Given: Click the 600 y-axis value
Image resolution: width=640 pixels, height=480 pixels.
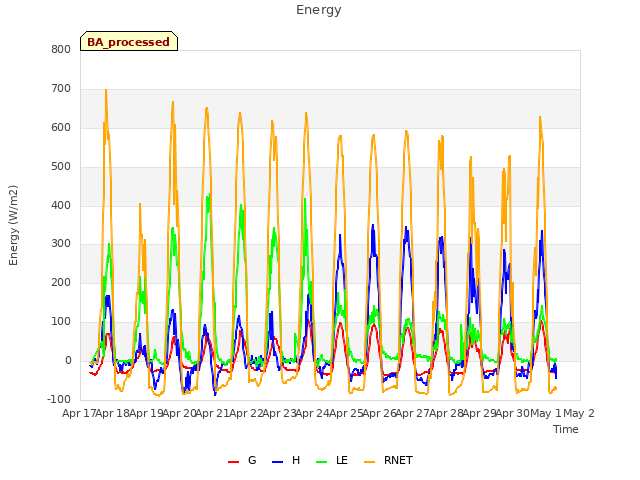Looking at the screenshot, I should 61,128.
